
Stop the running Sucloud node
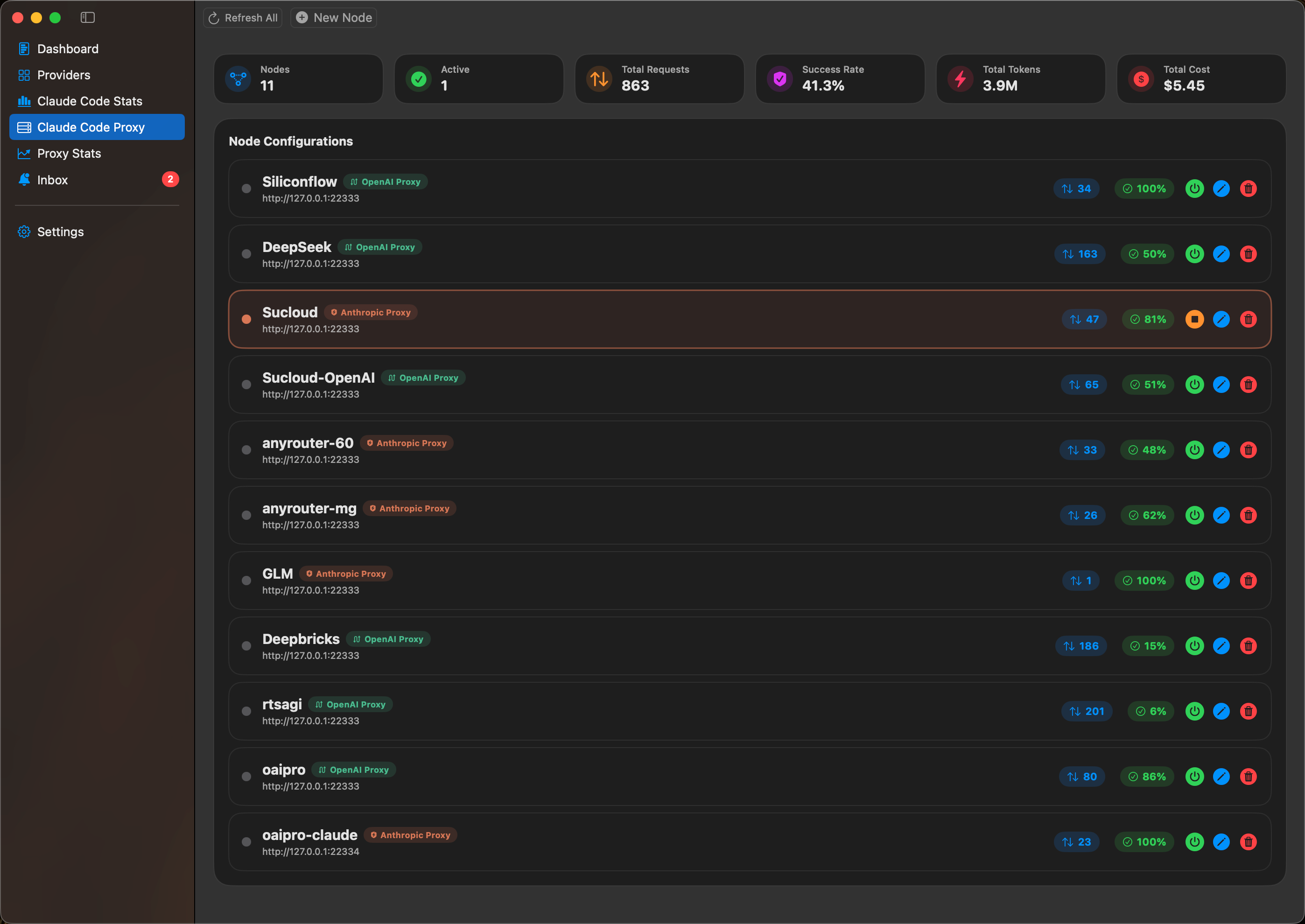pyautogui.click(x=1194, y=319)
